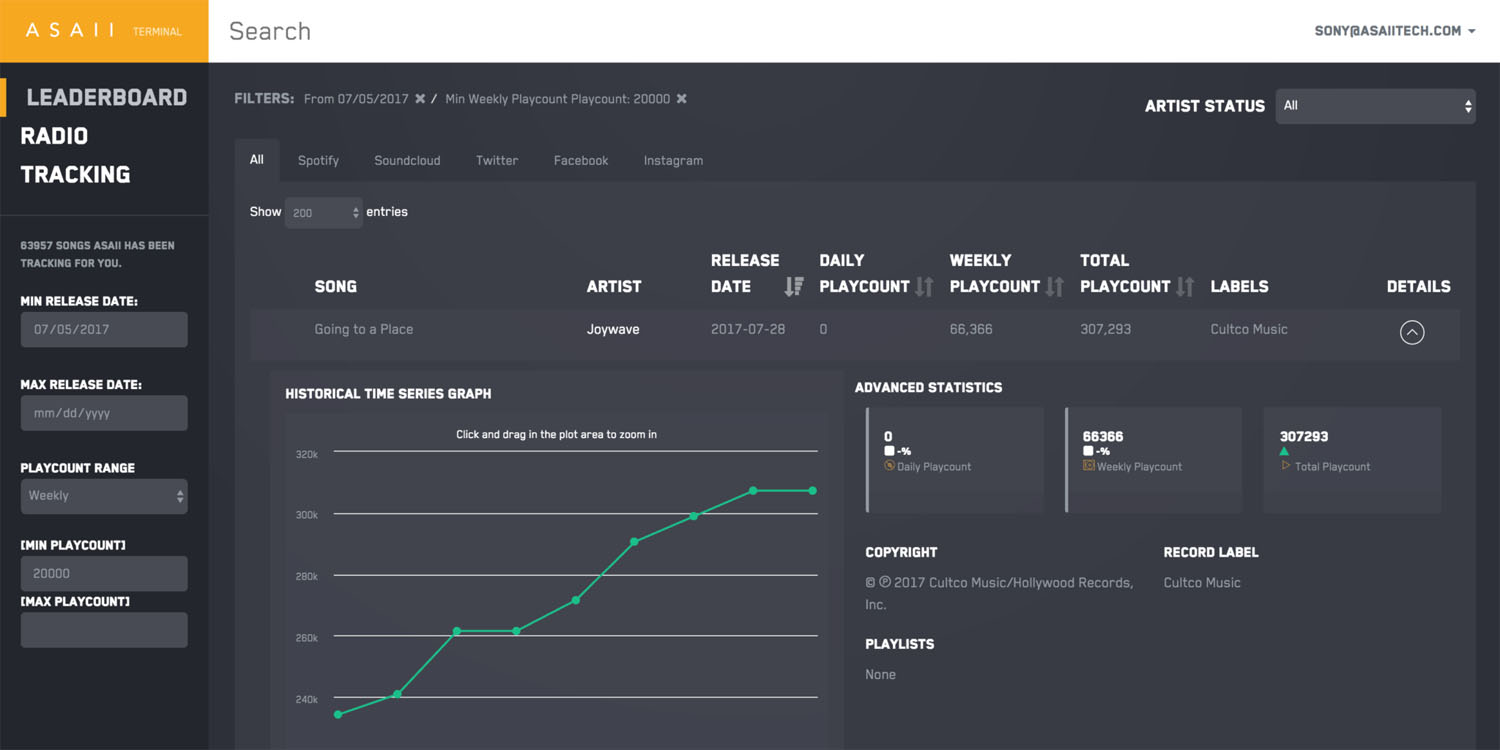Click the Weekly Playcount stat icon
The image size is (1500, 750).
[x=1089, y=466]
